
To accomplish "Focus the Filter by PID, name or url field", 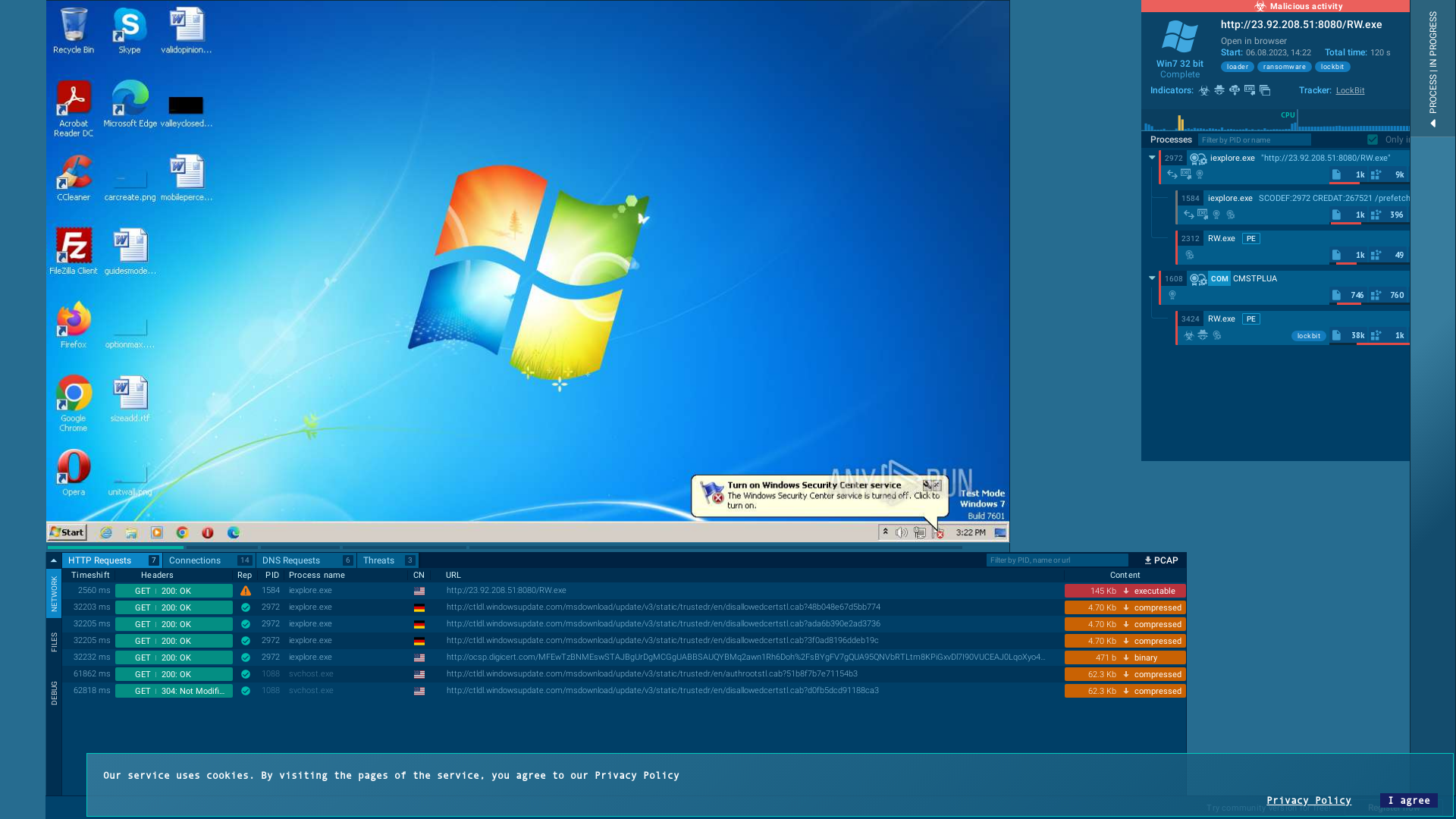I will (x=1056, y=560).
